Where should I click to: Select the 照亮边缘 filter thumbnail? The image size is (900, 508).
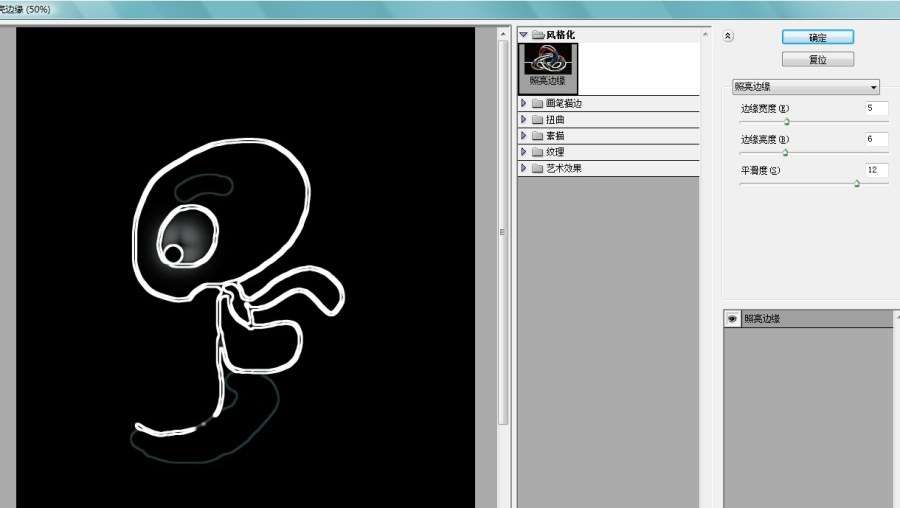(548, 68)
